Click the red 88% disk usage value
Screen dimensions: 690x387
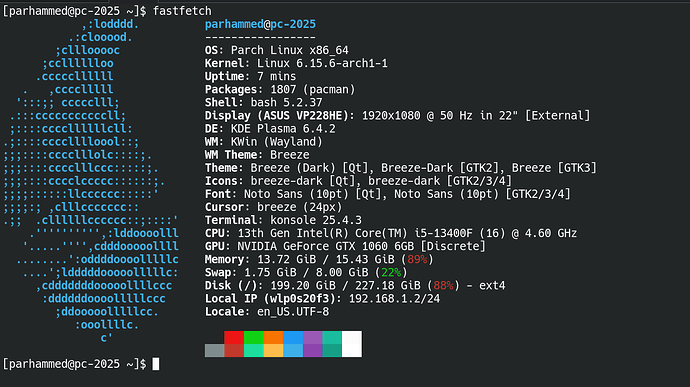(443, 286)
